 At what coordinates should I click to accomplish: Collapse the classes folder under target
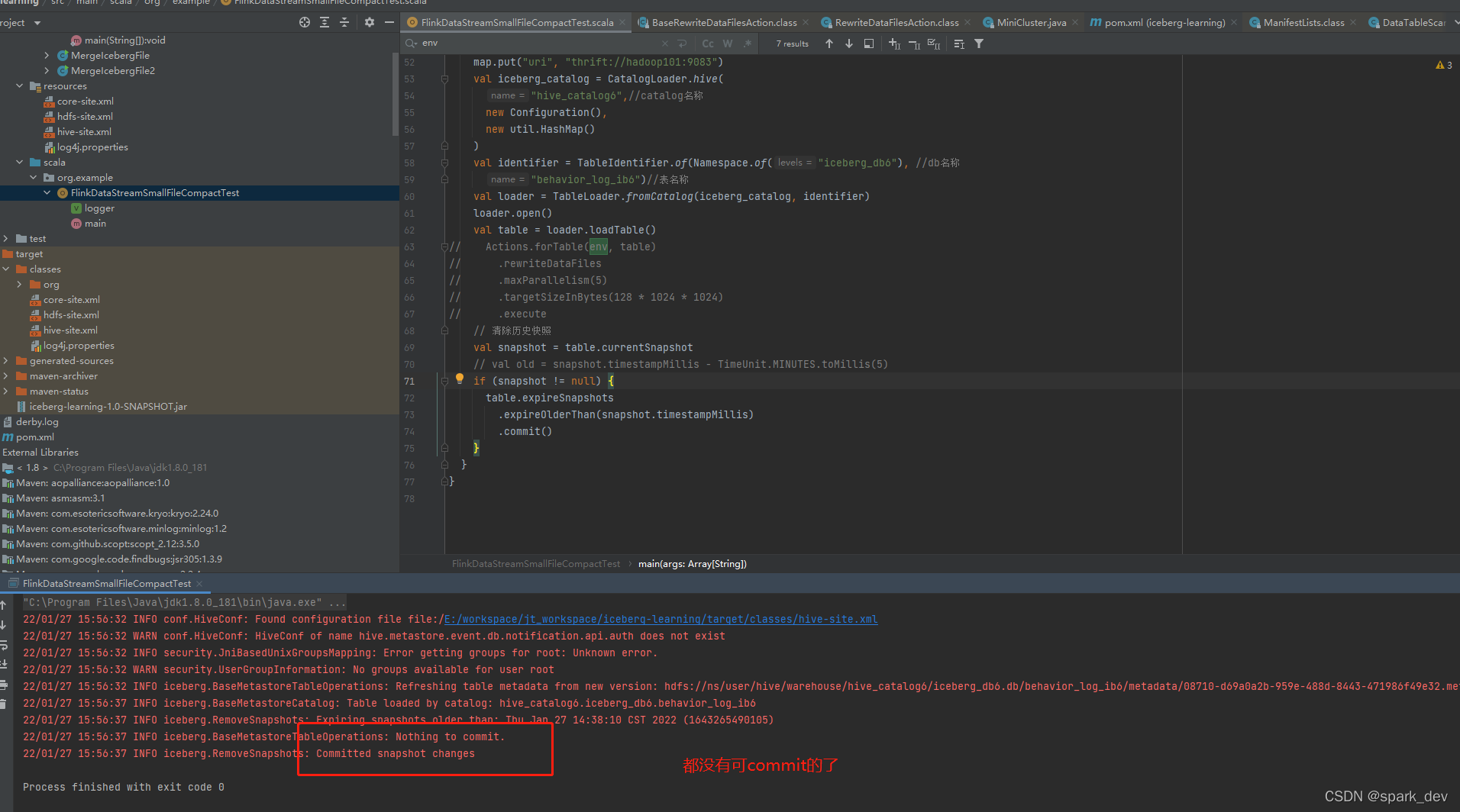6,269
